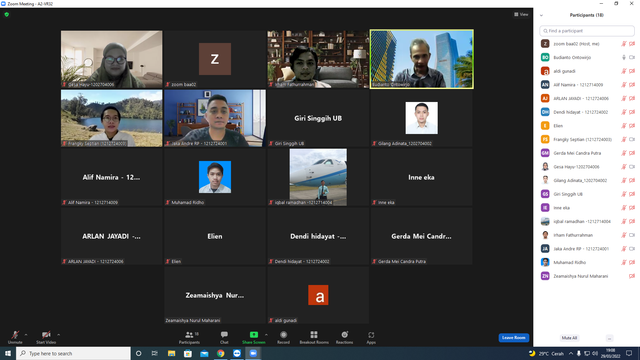Open the View layout menu
The image size is (640, 360).
(x=521, y=14)
